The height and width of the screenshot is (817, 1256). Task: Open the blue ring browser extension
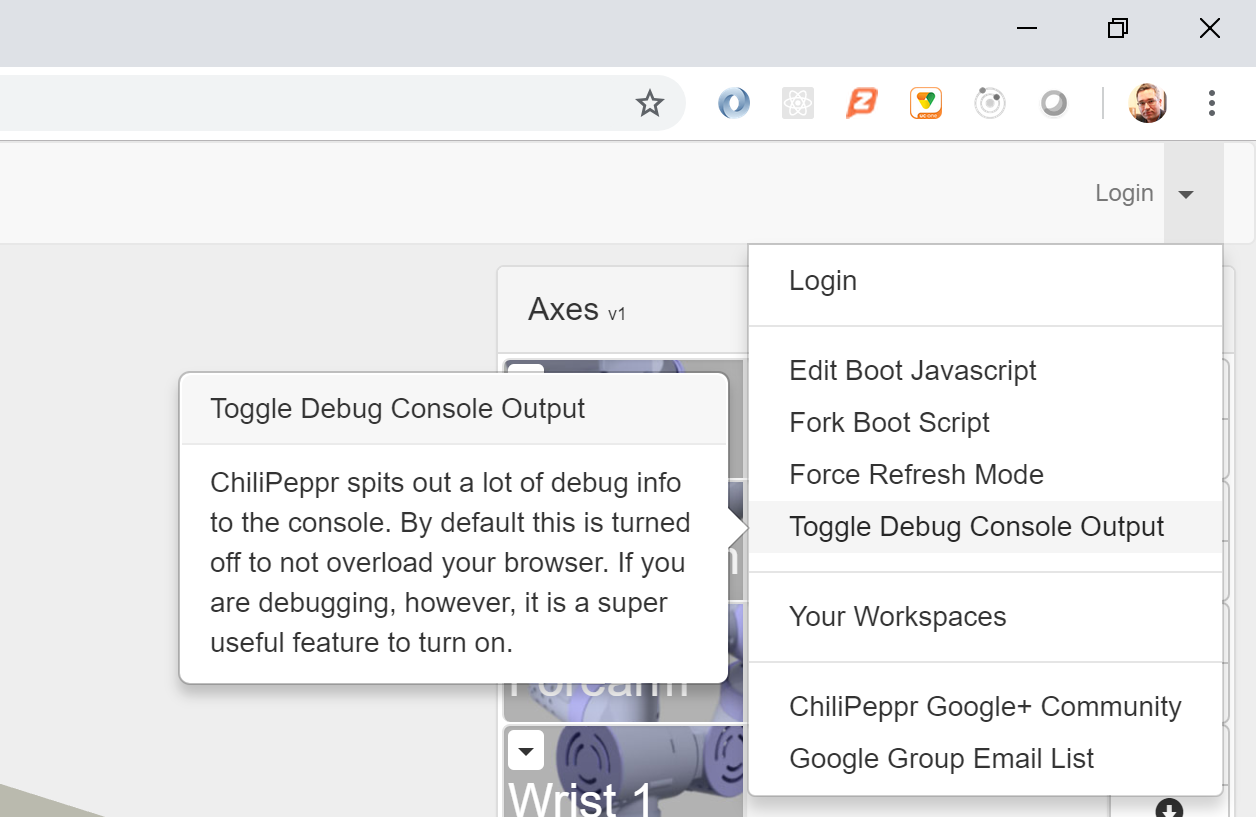tap(734, 103)
